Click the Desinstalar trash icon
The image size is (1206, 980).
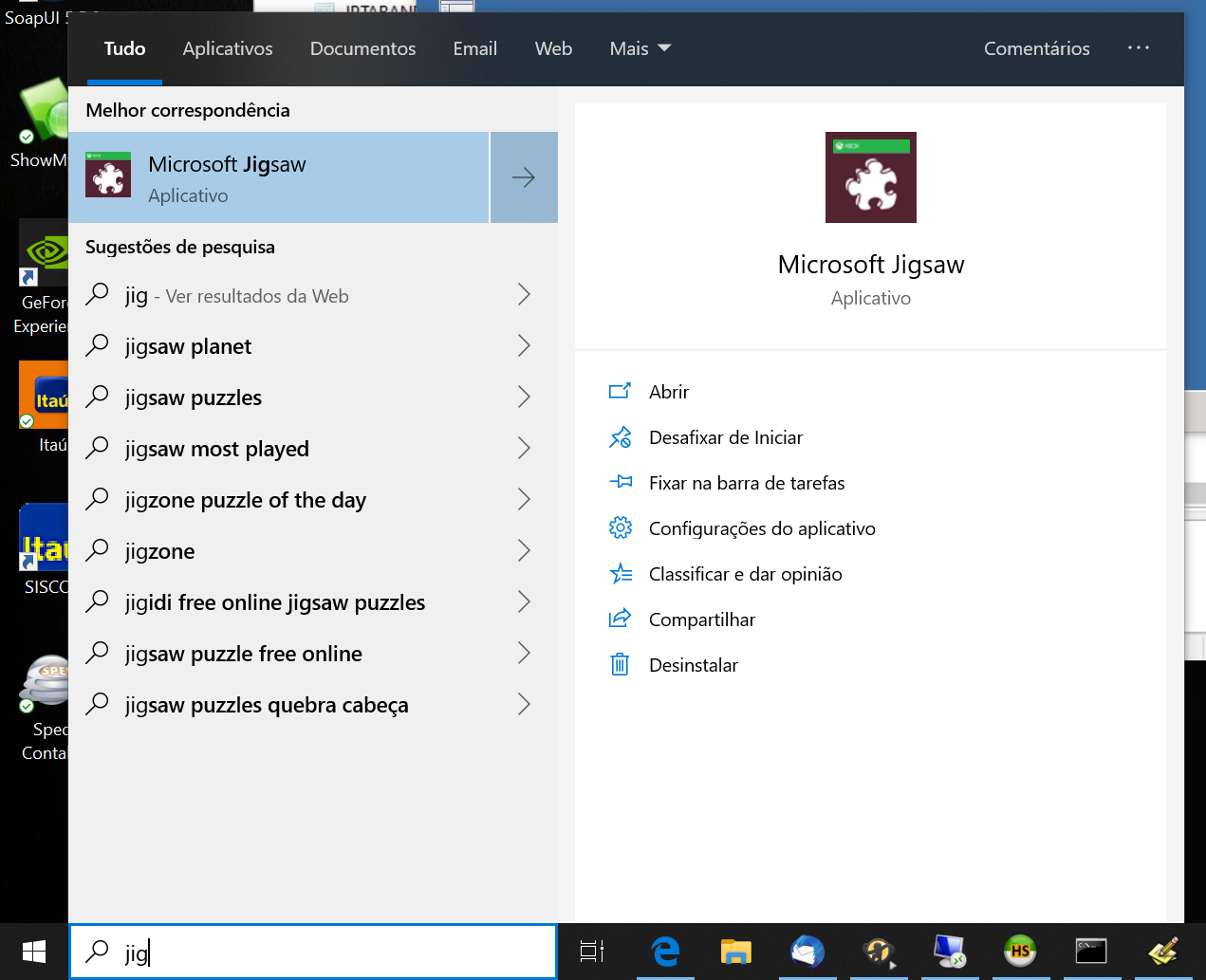tap(620, 664)
